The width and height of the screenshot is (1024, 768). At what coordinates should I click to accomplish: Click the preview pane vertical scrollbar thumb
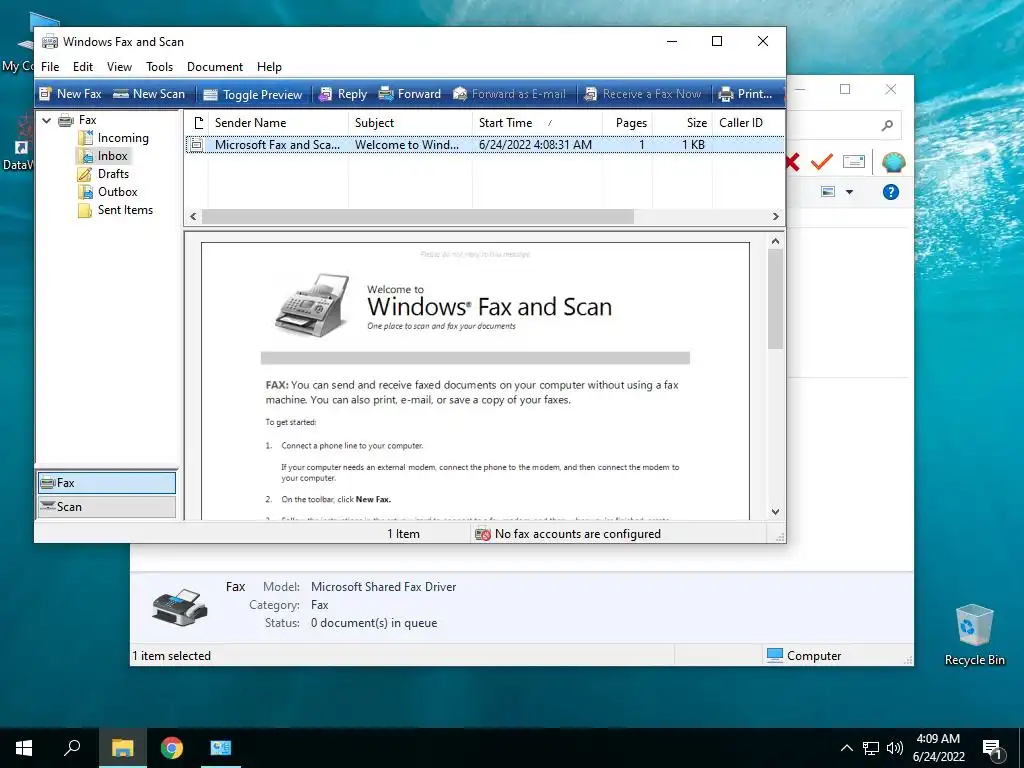coord(776,299)
